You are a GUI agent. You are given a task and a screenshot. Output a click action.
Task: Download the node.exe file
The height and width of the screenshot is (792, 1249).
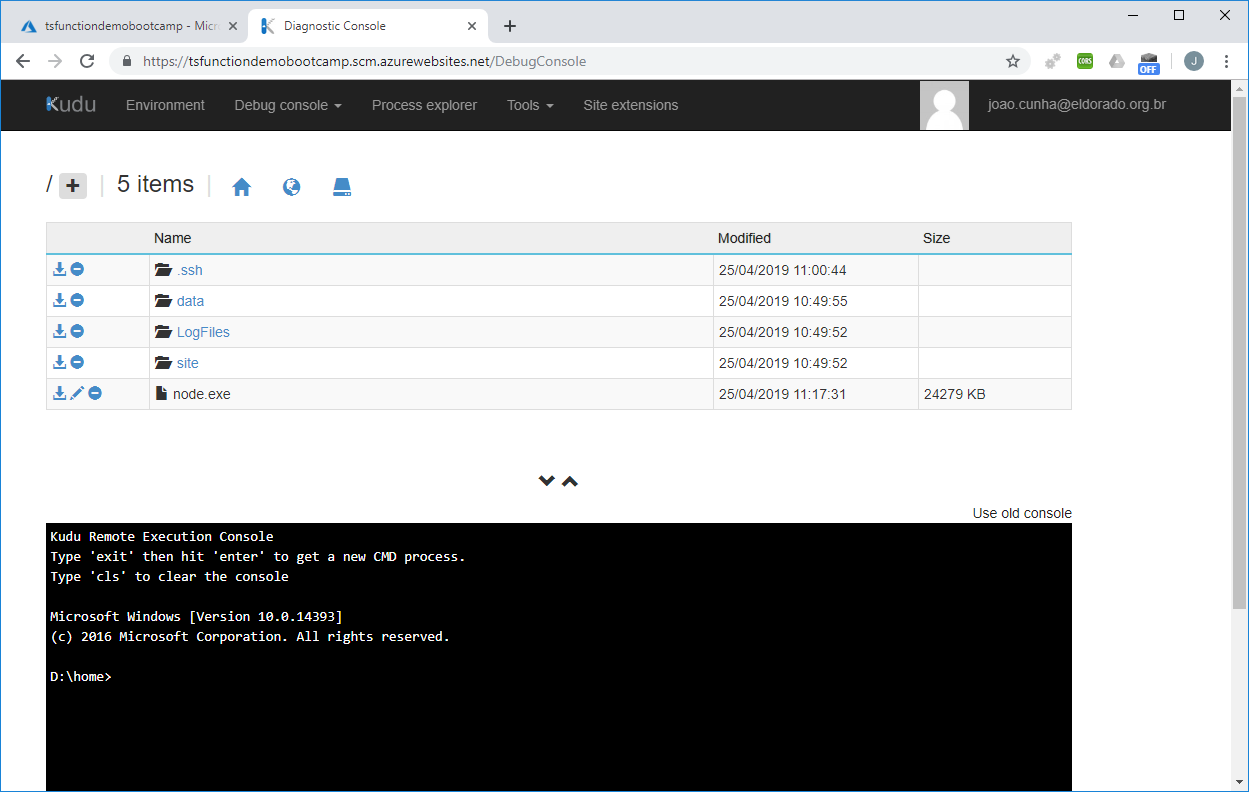59,394
